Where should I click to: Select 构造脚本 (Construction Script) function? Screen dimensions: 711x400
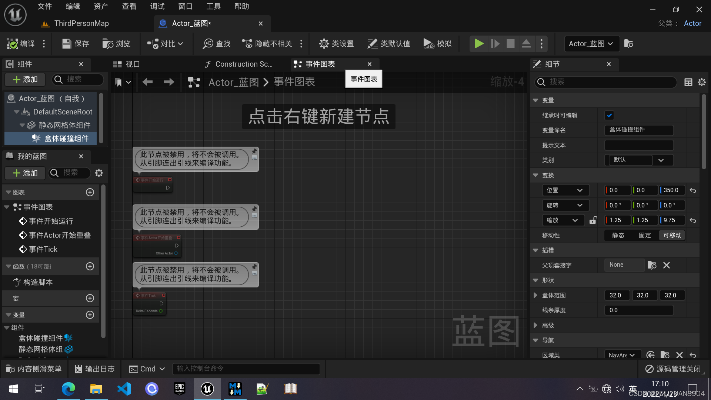point(38,282)
